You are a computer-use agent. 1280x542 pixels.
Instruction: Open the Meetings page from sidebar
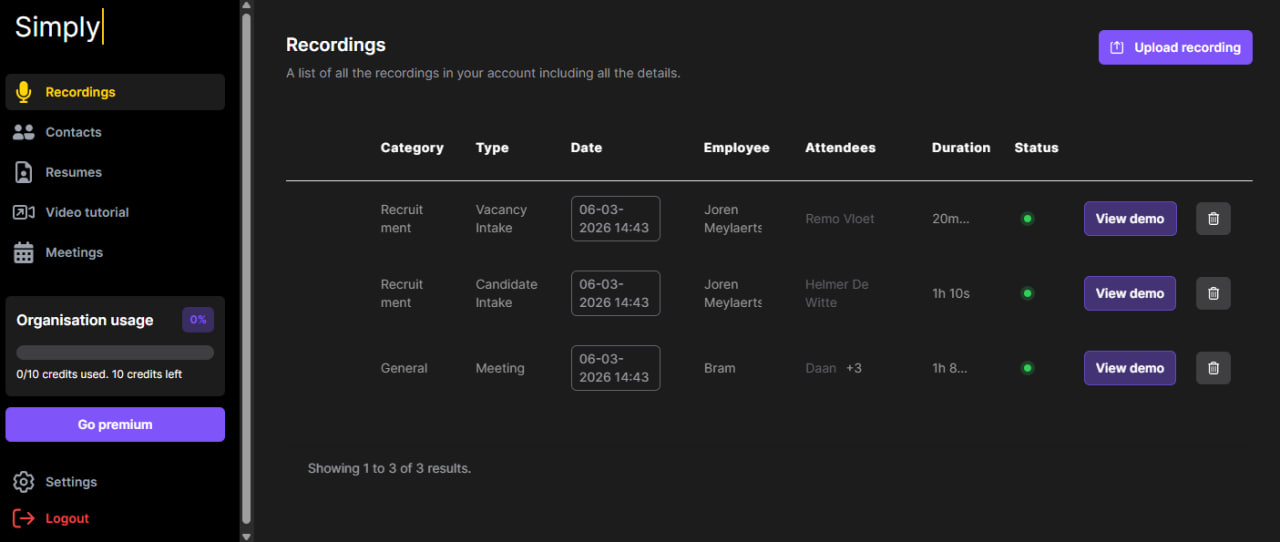pos(74,253)
